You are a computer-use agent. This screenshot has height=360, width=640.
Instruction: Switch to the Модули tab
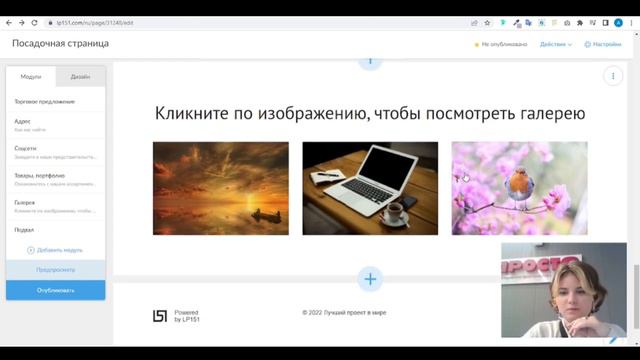(31, 76)
